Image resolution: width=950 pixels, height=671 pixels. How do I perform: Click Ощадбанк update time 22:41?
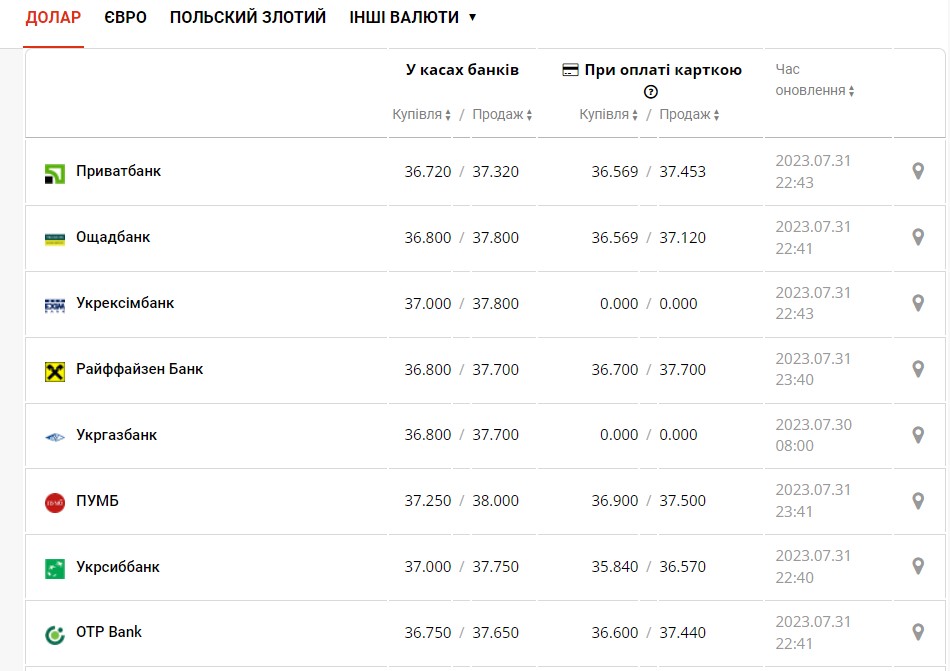pyautogui.click(x=794, y=248)
